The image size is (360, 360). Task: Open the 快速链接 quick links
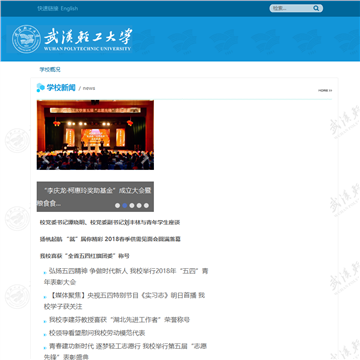tap(48, 9)
